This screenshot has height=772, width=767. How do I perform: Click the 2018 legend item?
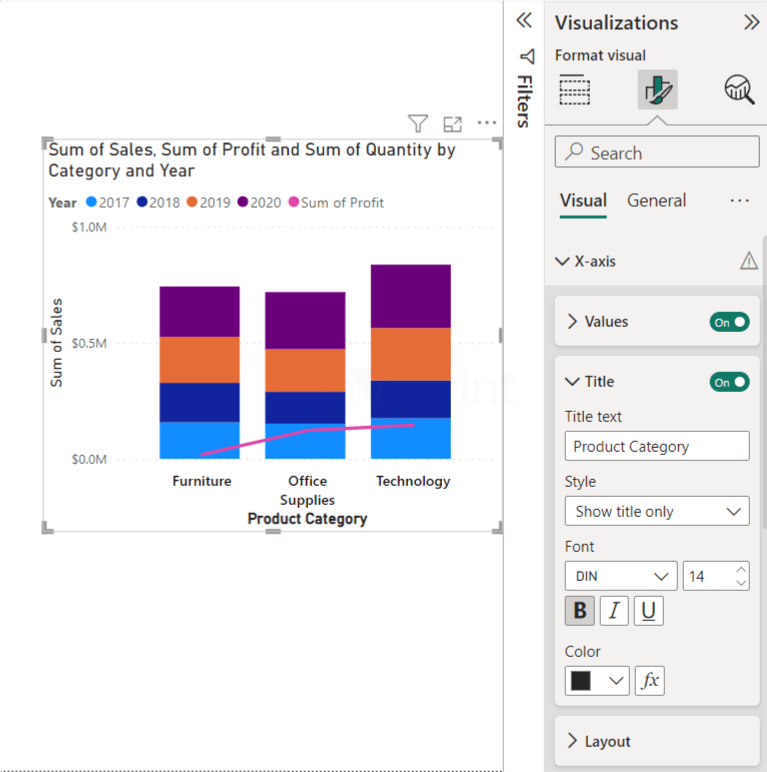coord(158,202)
